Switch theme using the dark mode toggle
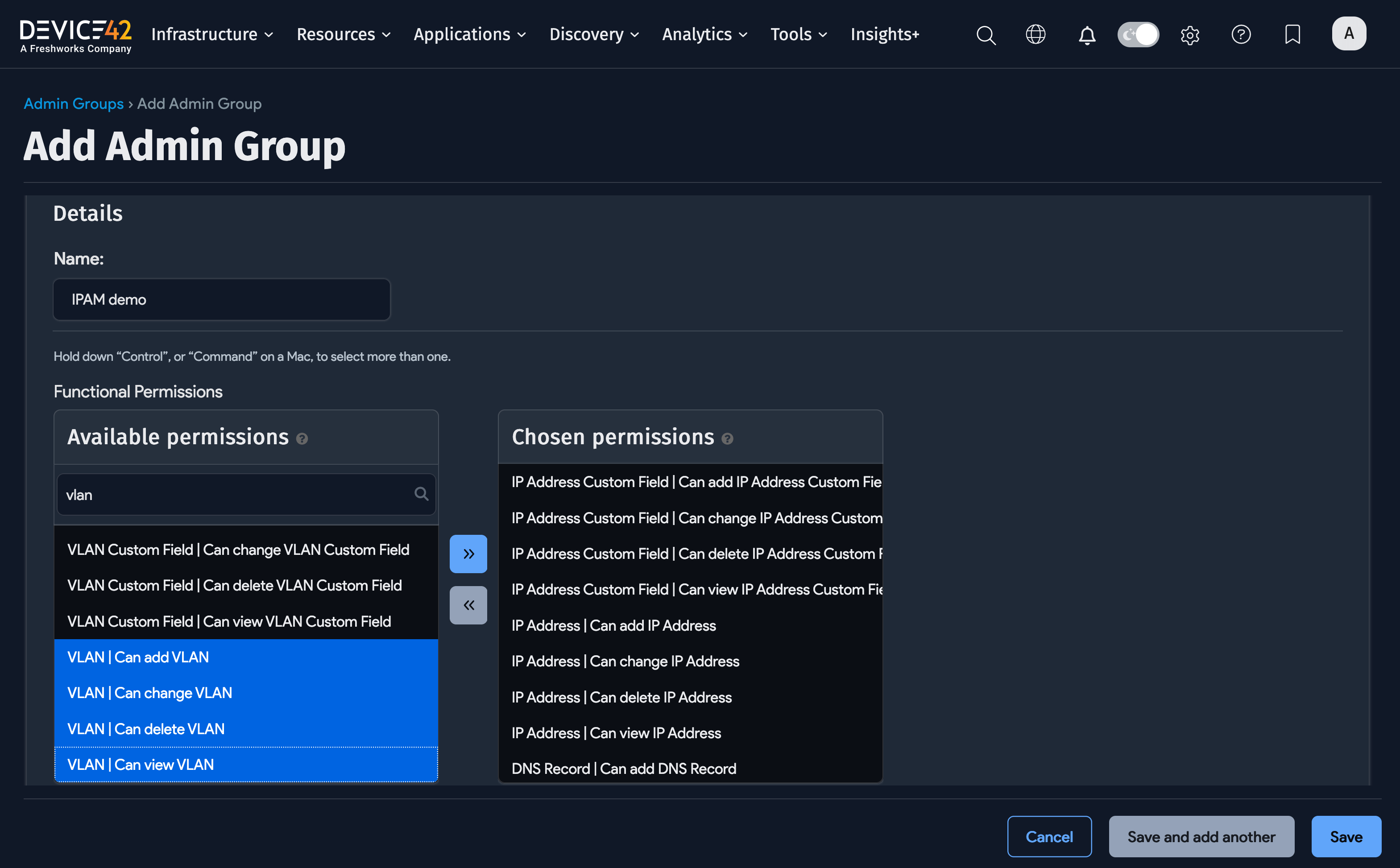This screenshot has width=1400, height=868. pyautogui.click(x=1138, y=34)
